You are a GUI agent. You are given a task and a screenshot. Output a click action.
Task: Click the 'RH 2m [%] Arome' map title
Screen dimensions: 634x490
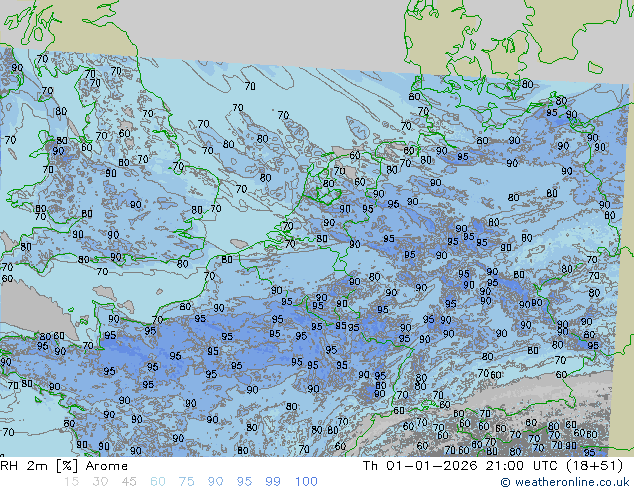click(x=64, y=466)
